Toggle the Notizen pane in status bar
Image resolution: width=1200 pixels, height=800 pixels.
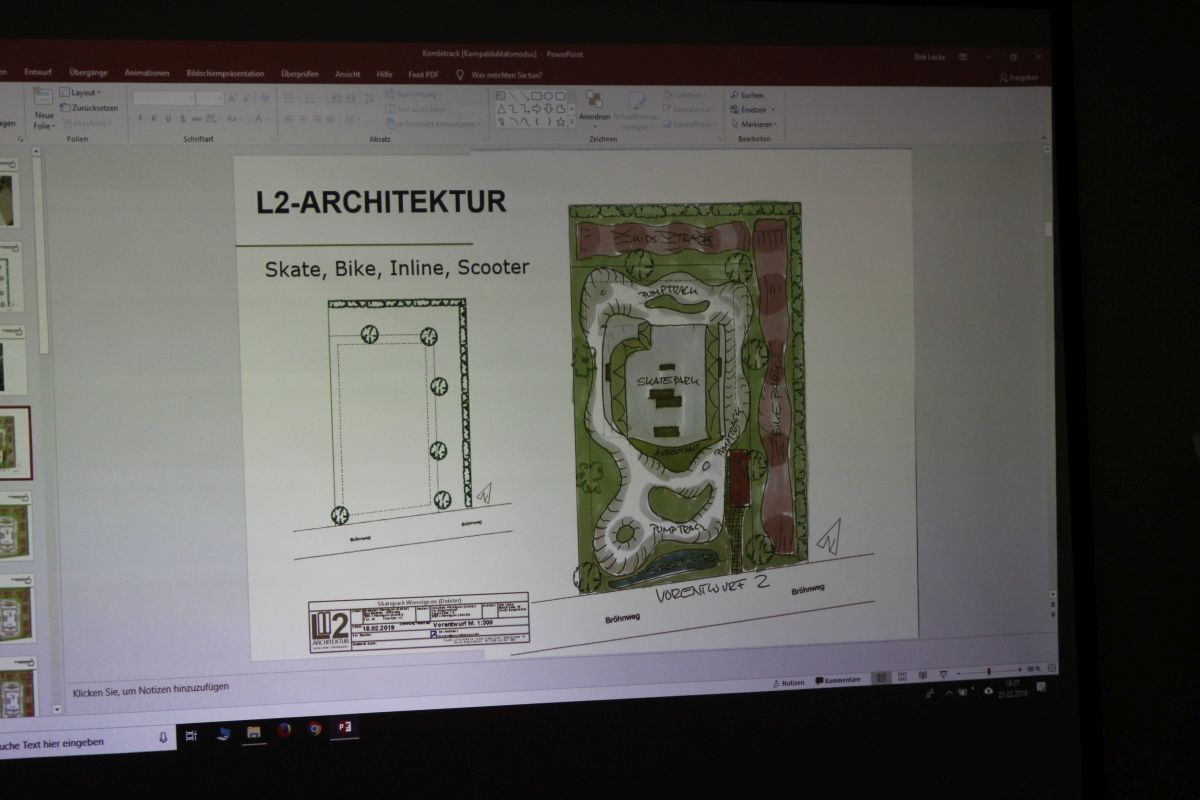coord(787,682)
